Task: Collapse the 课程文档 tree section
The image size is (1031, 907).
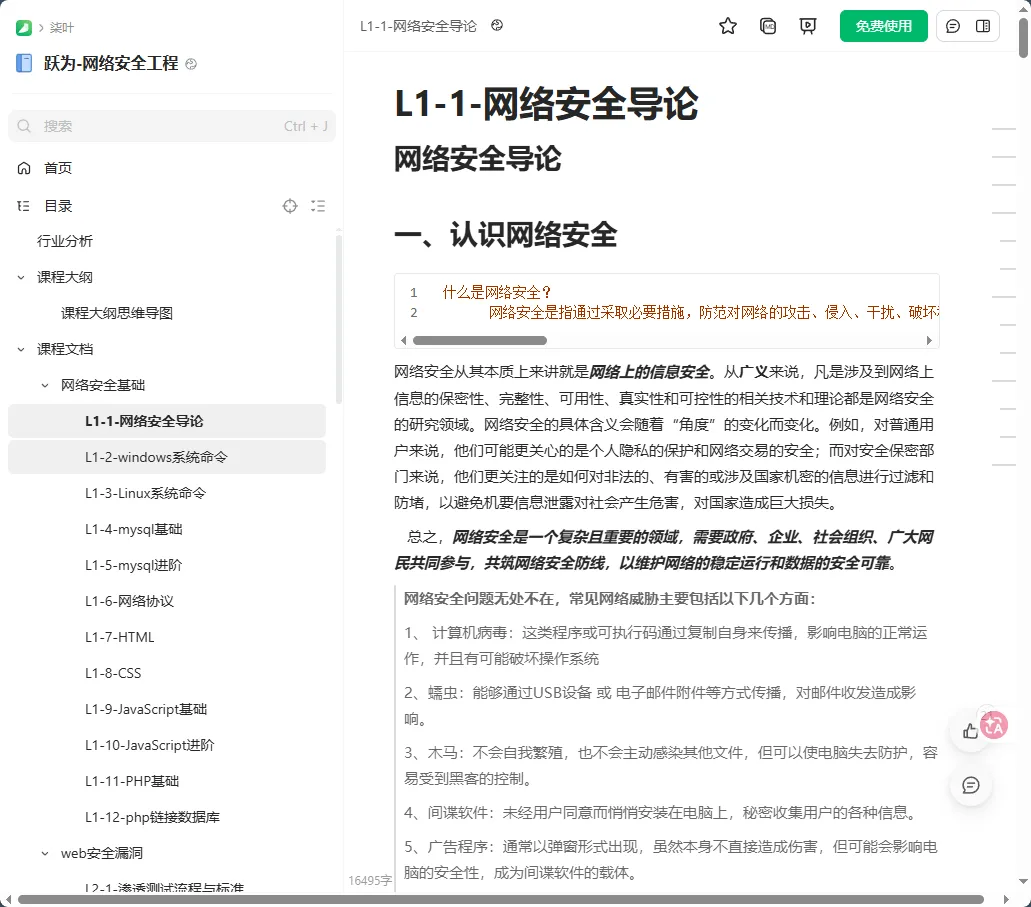Action: tap(21, 349)
